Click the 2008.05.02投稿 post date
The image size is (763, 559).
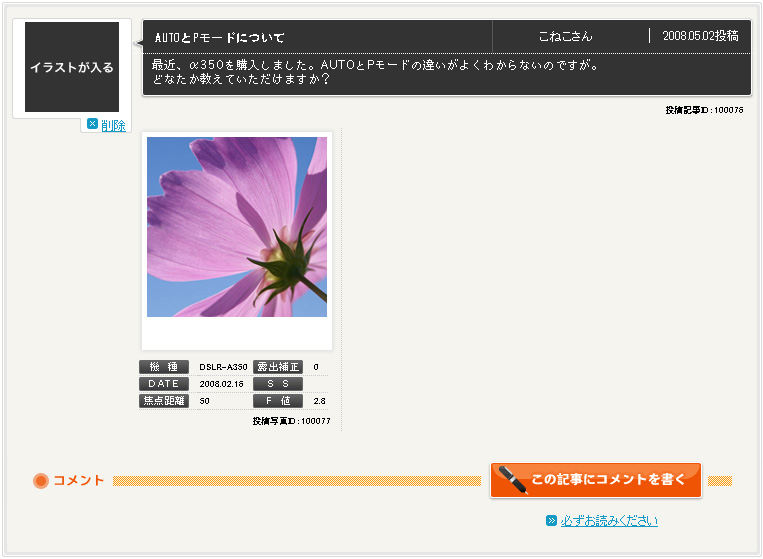[x=700, y=36]
